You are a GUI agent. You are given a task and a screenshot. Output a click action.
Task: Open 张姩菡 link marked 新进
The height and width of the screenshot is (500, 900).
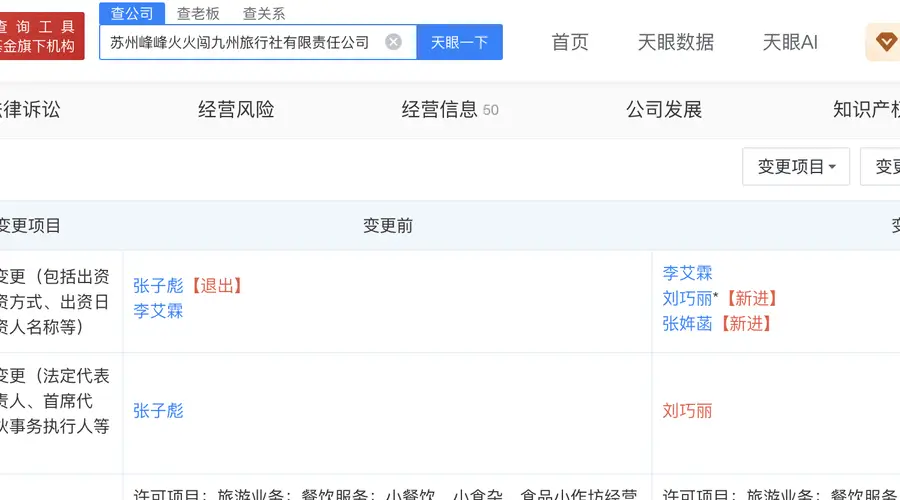(x=687, y=323)
